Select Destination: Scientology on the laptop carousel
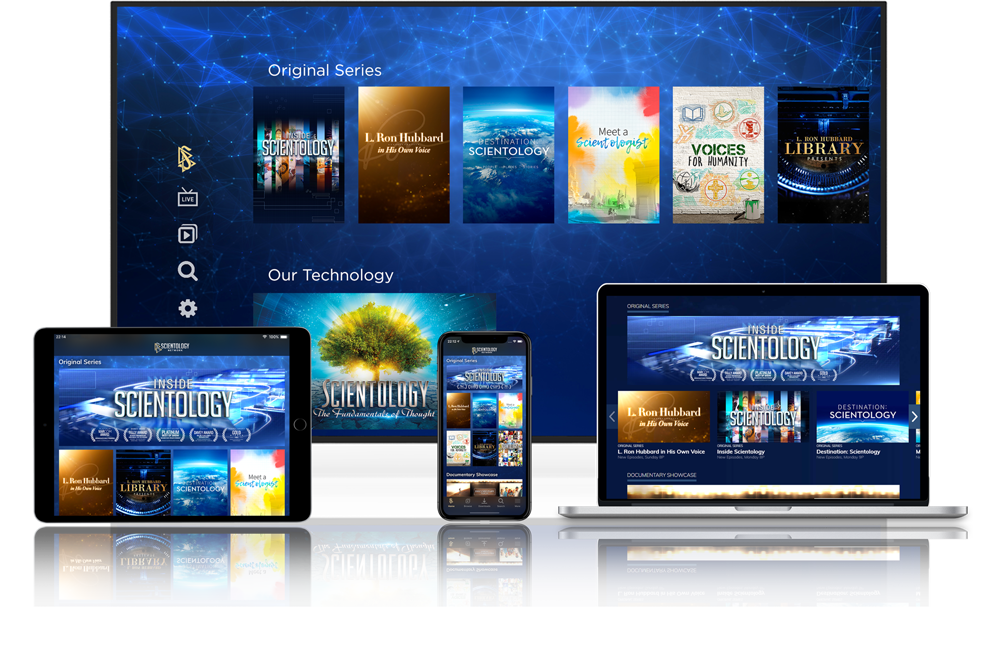Viewport: 1000px width, 658px height. (x=862, y=416)
